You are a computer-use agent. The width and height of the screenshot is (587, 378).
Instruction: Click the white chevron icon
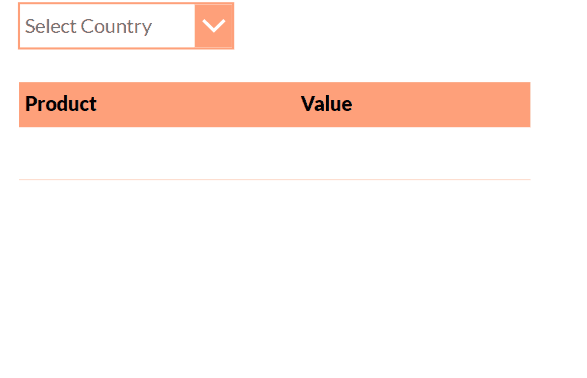point(214,26)
